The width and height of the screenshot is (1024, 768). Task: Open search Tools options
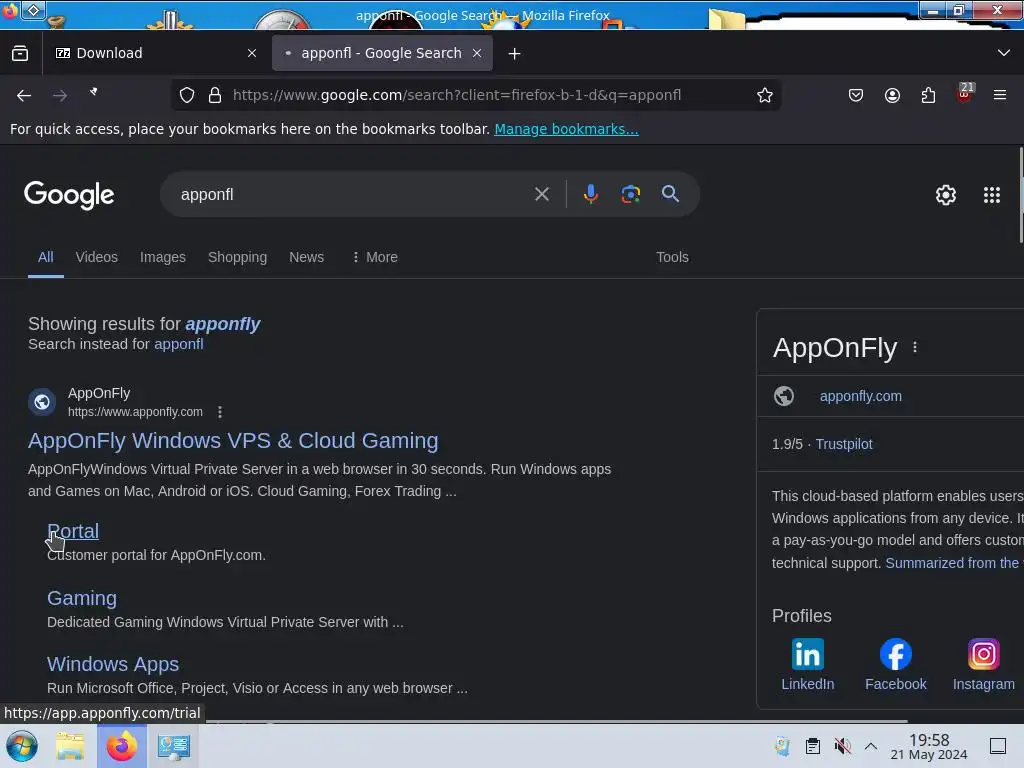(672, 257)
